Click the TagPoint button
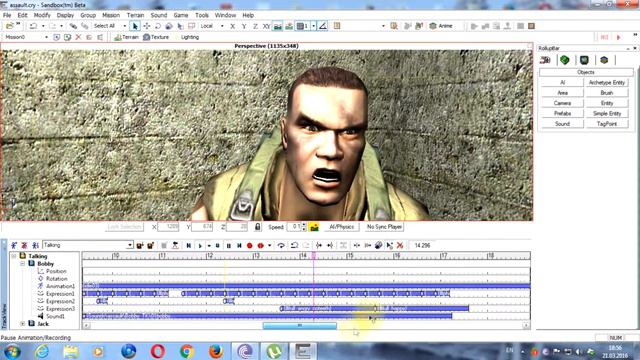This screenshot has height=360, width=640. click(x=607, y=124)
